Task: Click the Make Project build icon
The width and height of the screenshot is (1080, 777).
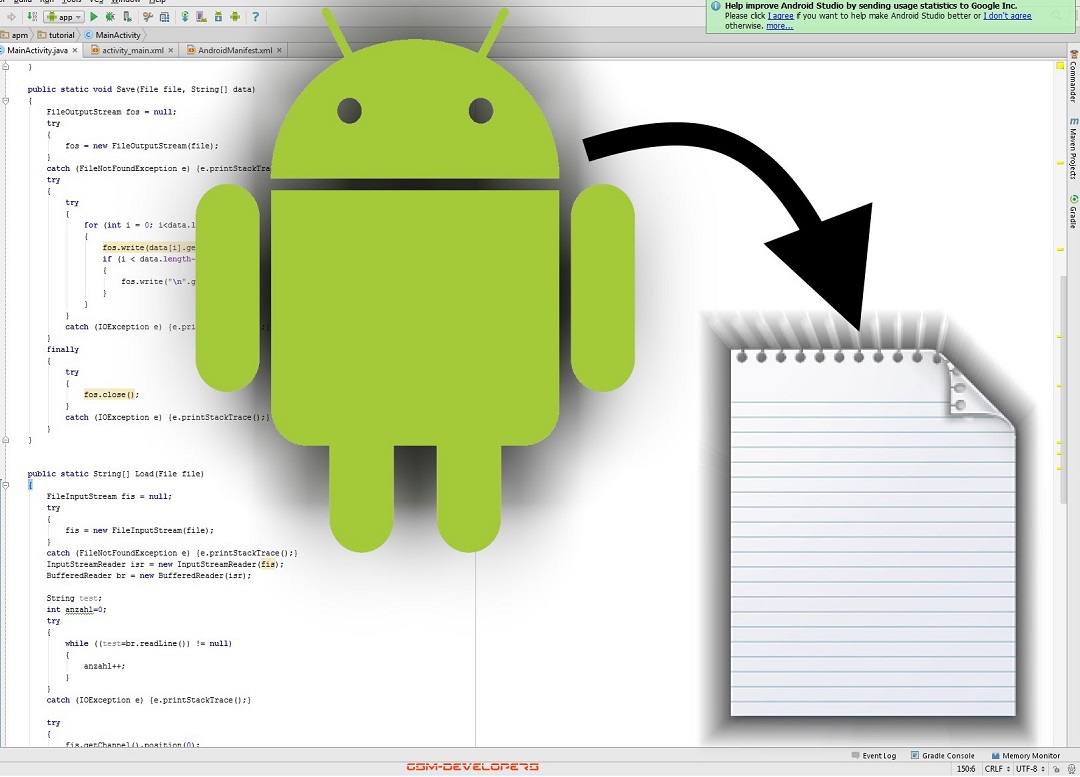Action: coord(32,17)
